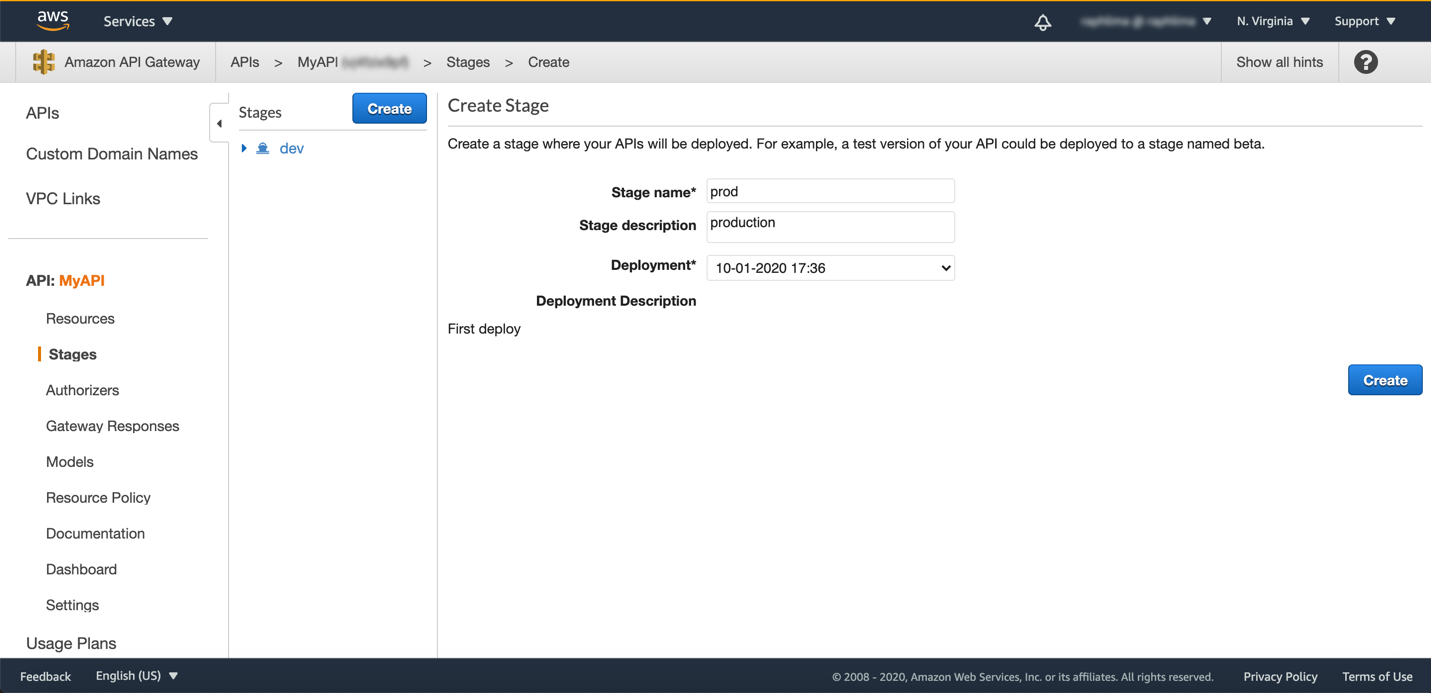This screenshot has height=693, width=1431.
Task: Open Resource Policy section
Action: pos(98,498)
